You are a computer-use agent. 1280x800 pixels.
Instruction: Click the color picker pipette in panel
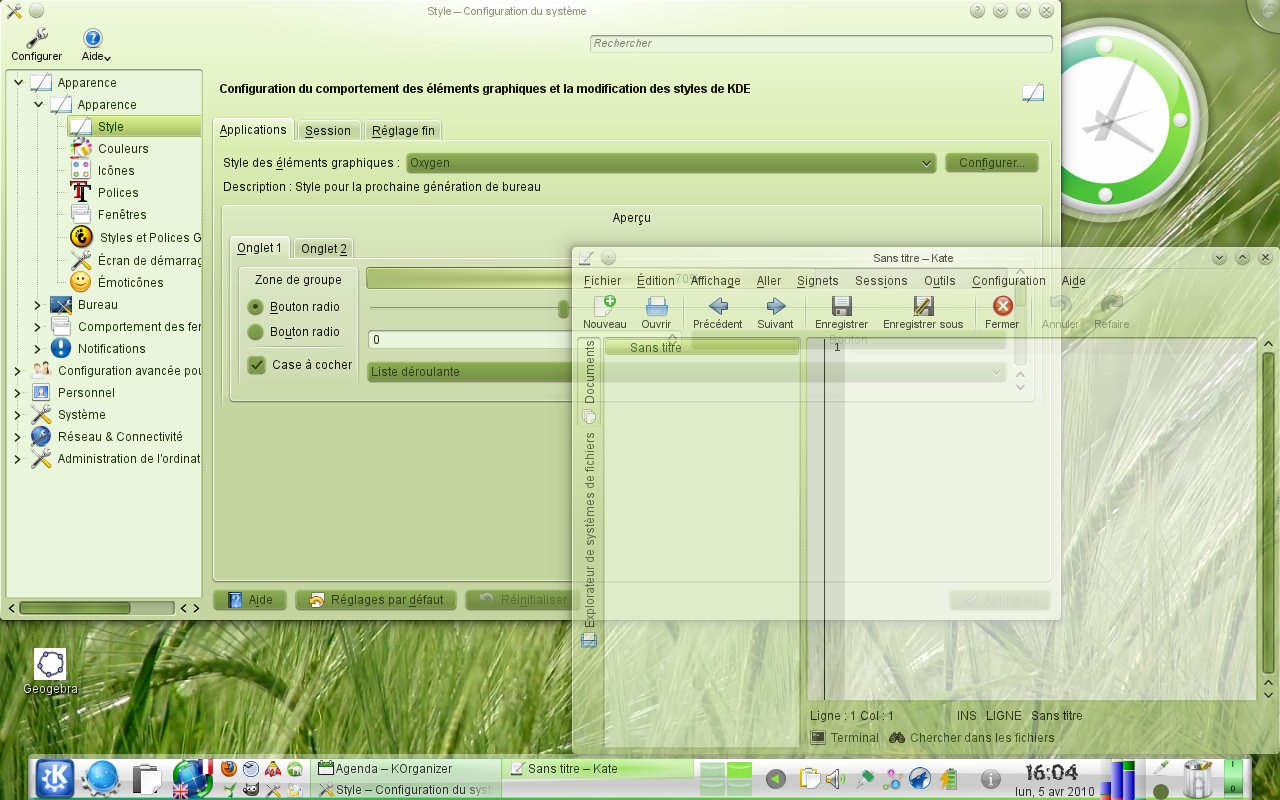(1161, 768)
